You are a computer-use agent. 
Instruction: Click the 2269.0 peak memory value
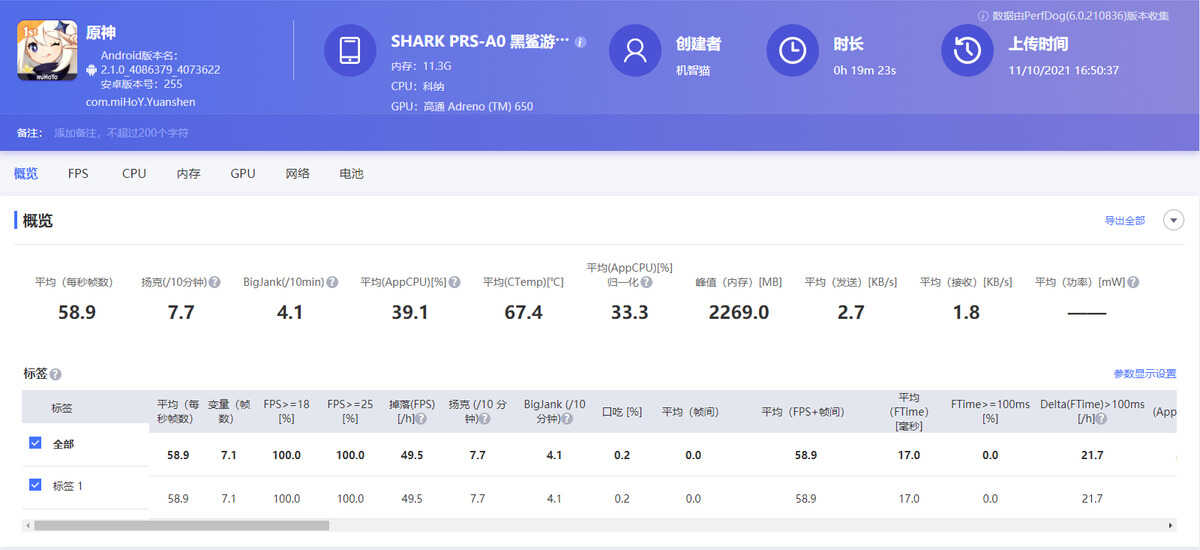click(x=739, y=312)
